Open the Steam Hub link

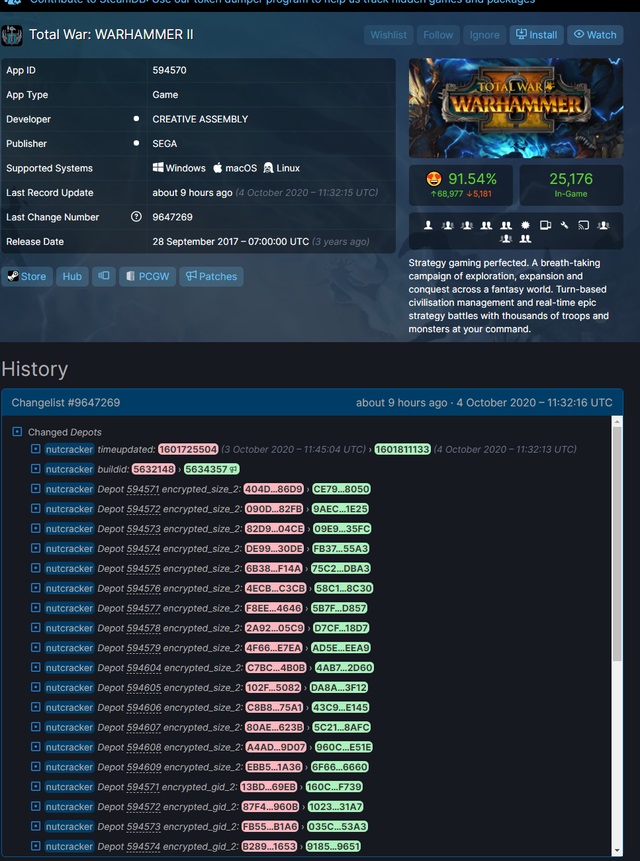[x=72, y=276]
